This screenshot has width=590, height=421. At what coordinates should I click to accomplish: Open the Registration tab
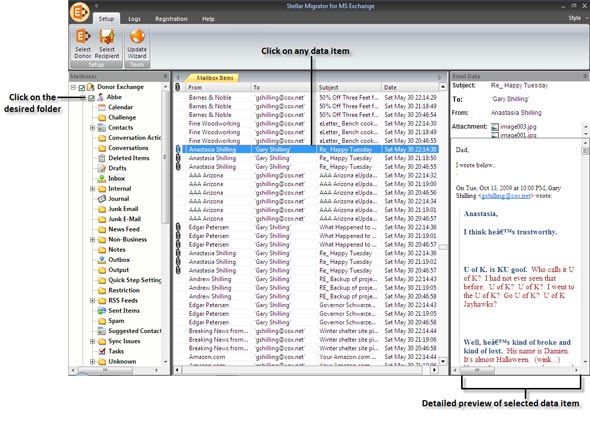coord(171,19)
